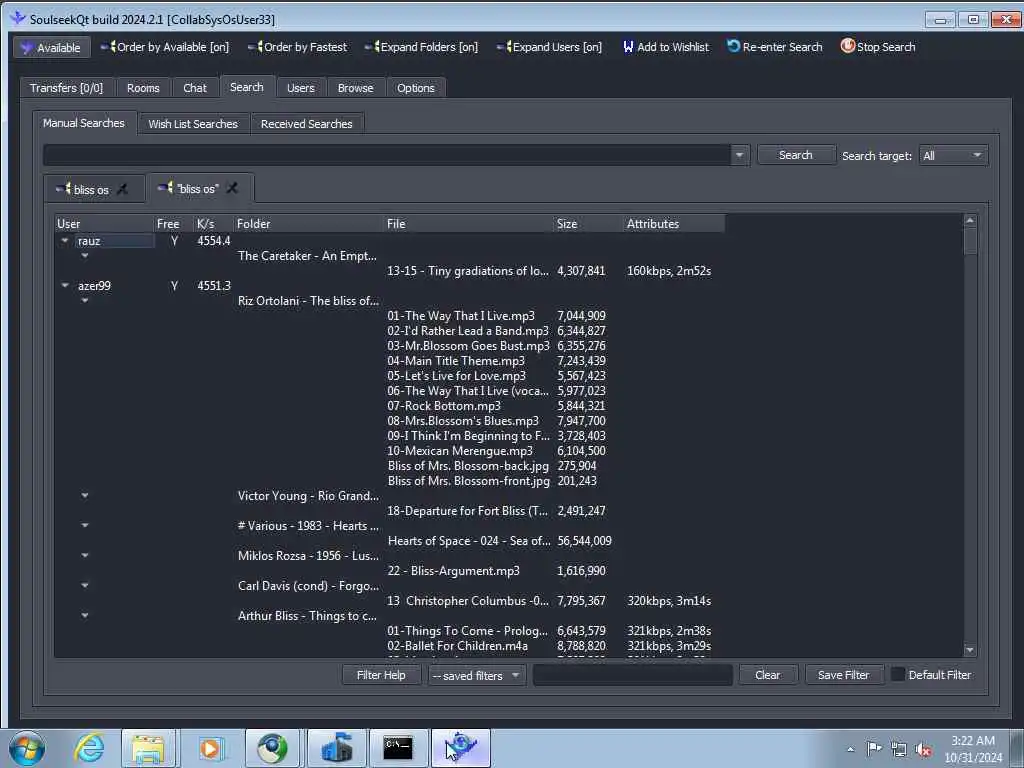Click the Search button
The width and height of the screenshot is (1024, 768).
795,155
